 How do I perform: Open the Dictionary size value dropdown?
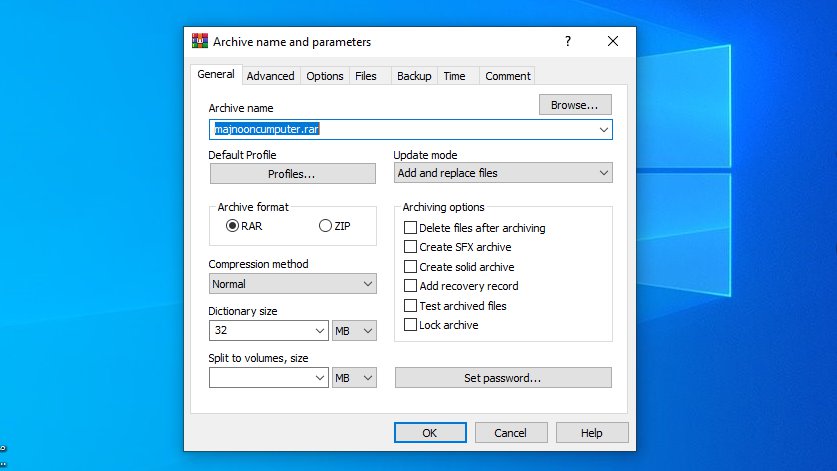click(x=320, y=331)
